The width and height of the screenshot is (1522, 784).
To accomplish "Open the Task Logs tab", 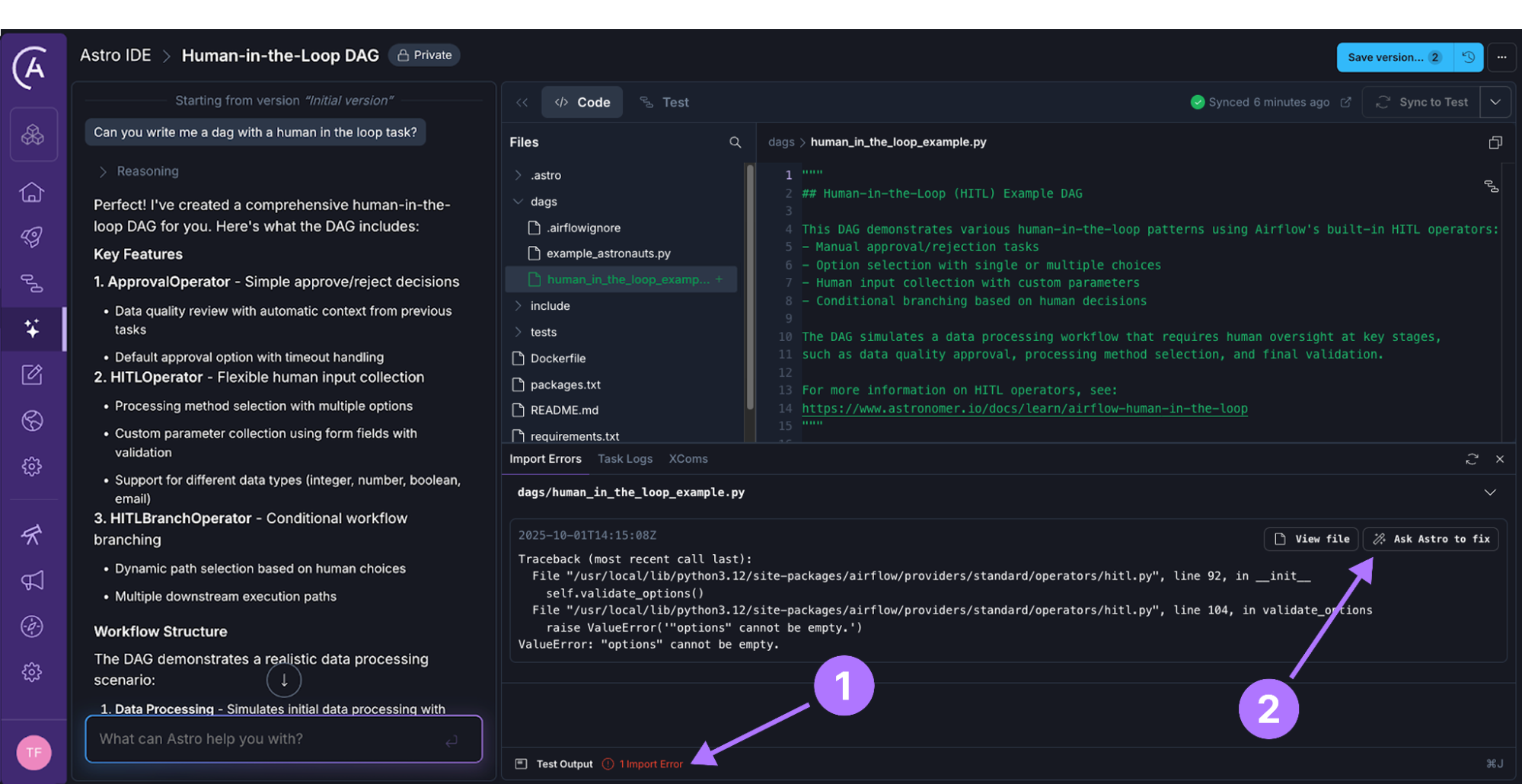I will click(x=624, y=459).
